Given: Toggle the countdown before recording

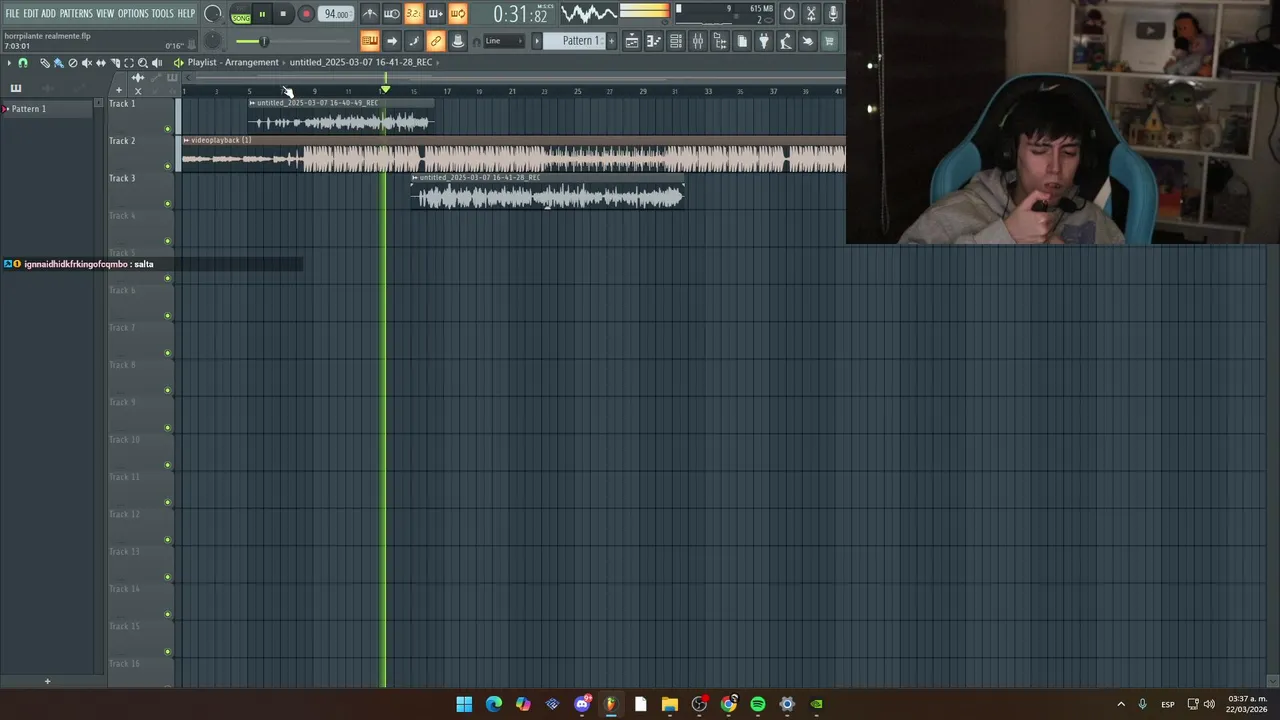Looking at the screenshot, I should coord(414,13).
